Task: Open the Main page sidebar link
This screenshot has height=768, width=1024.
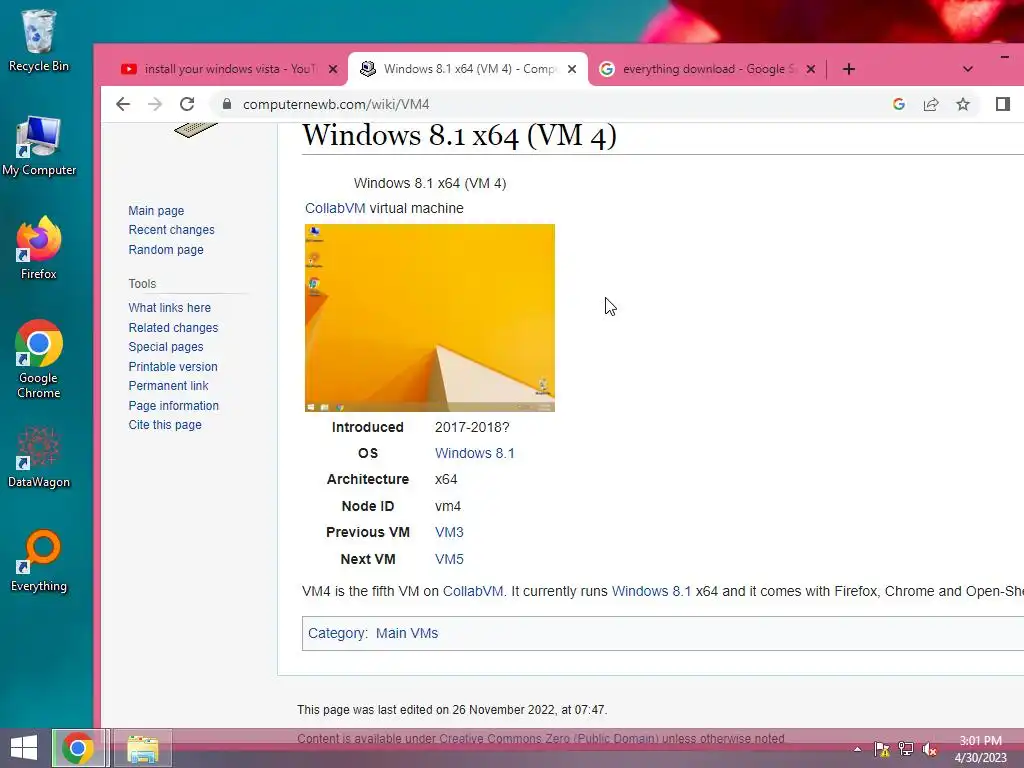Action: click(x=156, y=210)
